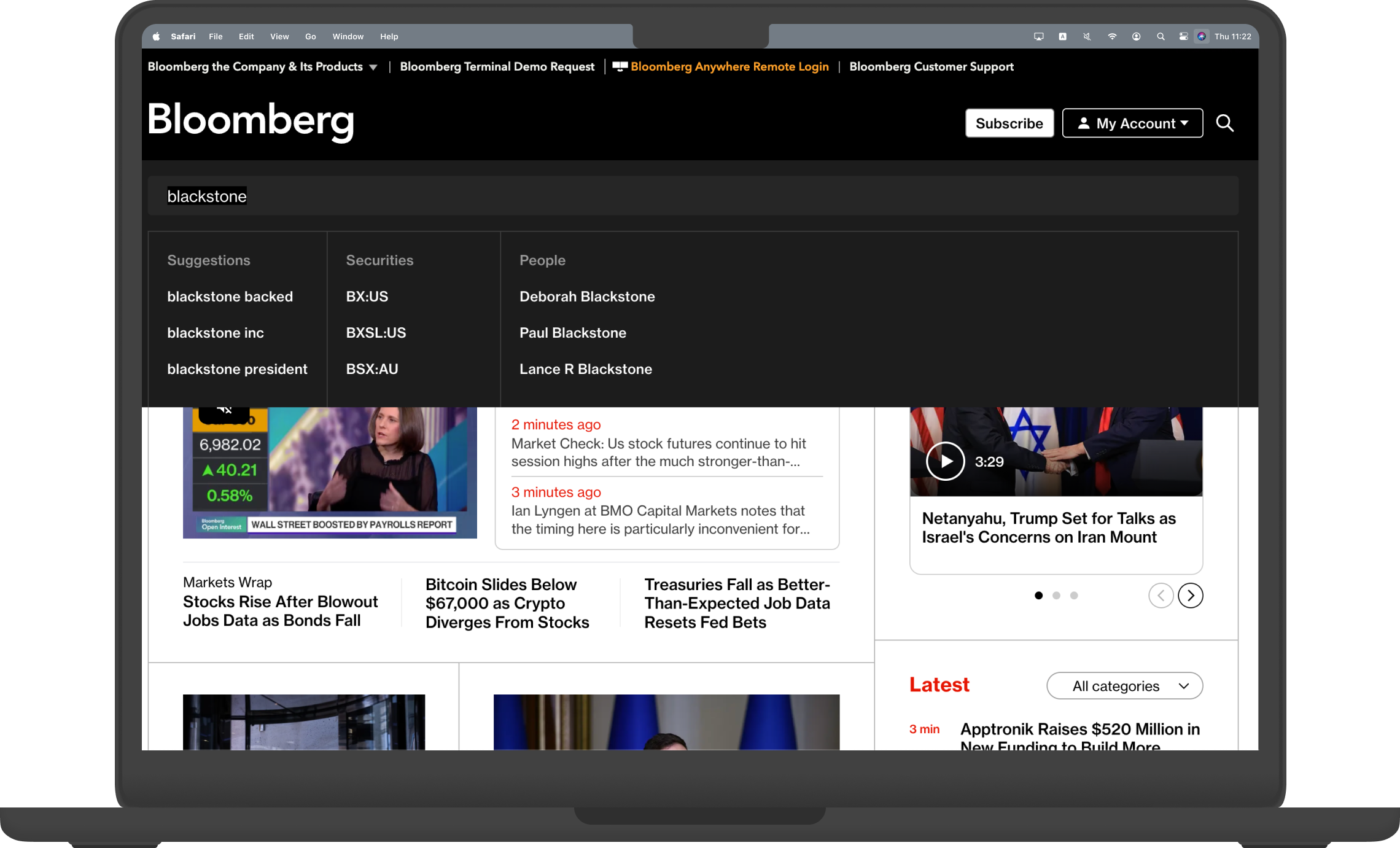Screen dimensions: 1400x848
Task: Go to next carousel slide arrow
Action: (x=1190, y=595)
